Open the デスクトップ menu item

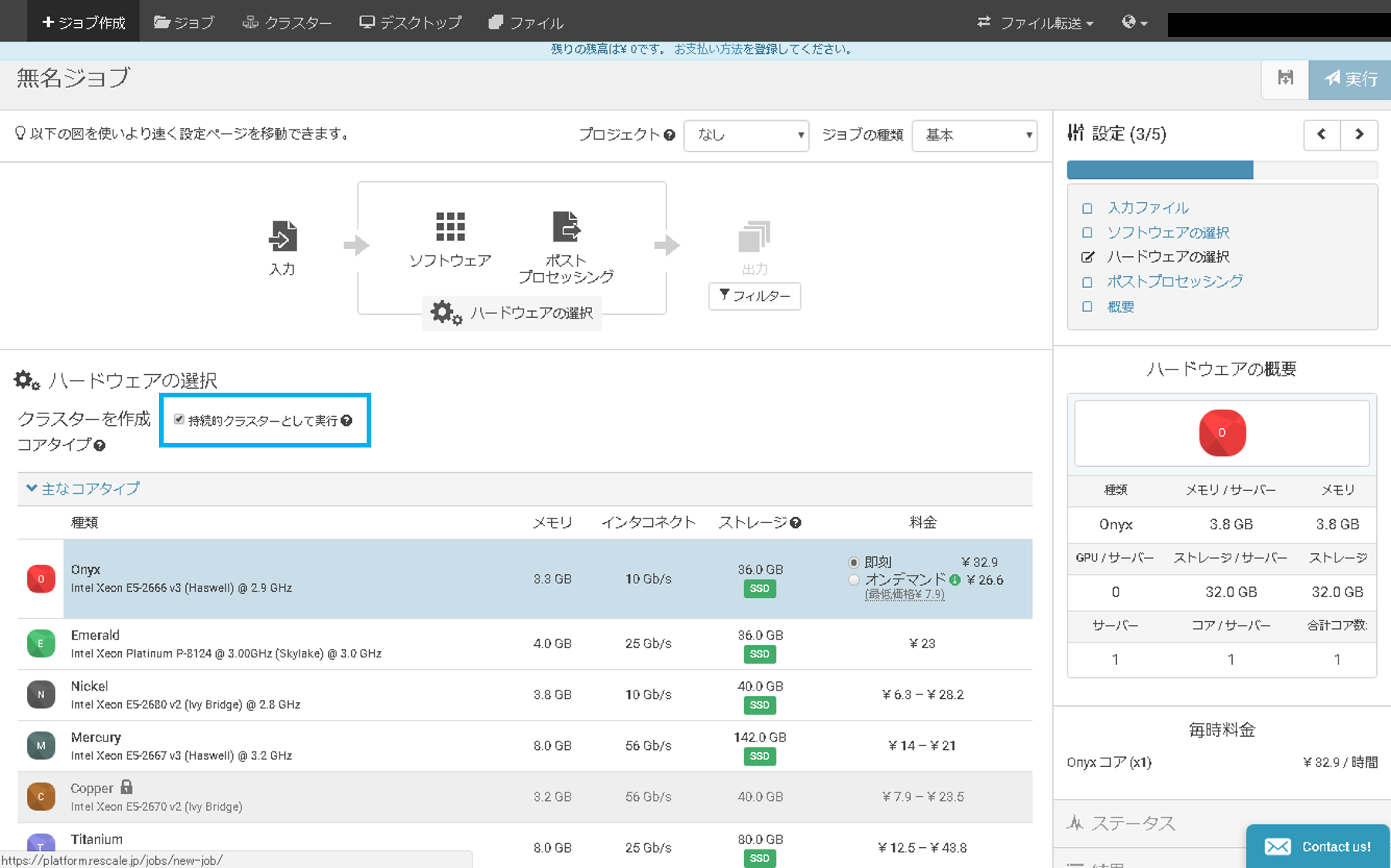pos(410,22)
